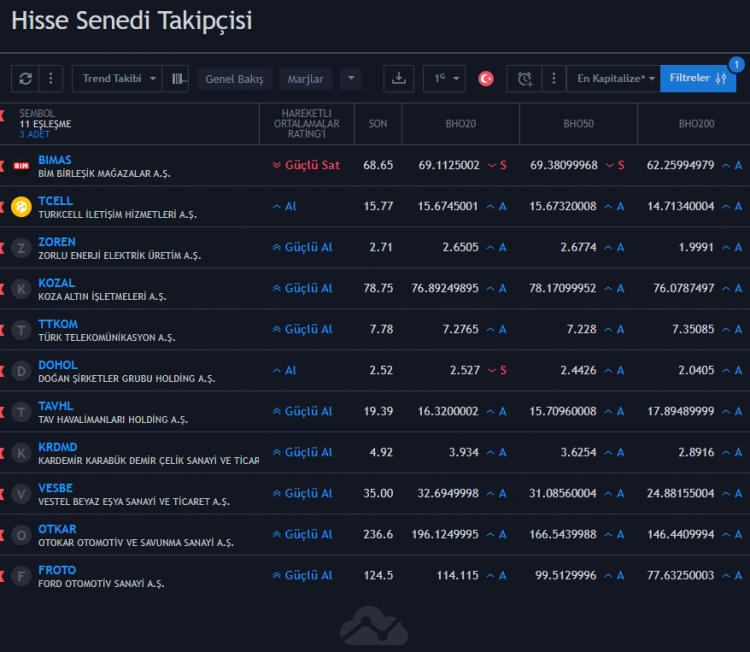Sort by the BHO200 column header
The height and width of the screenshot is (652, 750).
tap(695, 124)
